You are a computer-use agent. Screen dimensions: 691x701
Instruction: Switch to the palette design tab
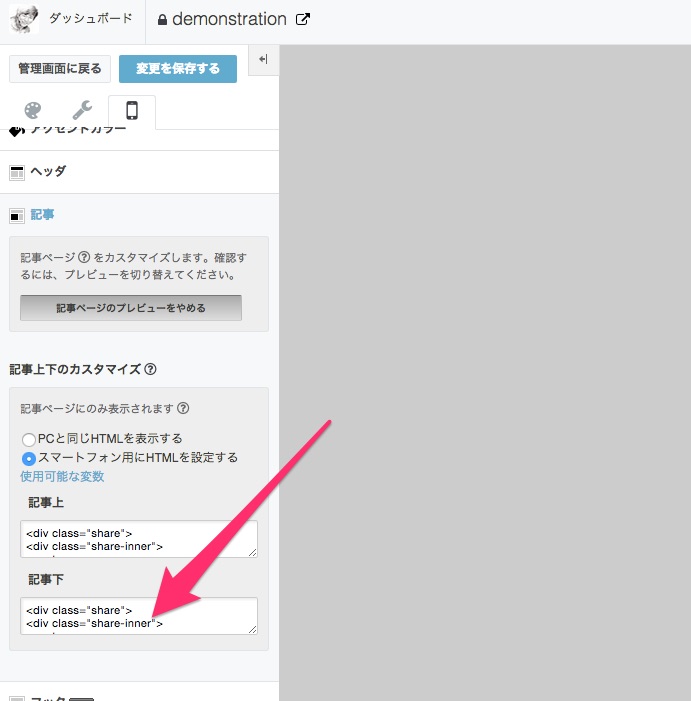tap(33, 110)
